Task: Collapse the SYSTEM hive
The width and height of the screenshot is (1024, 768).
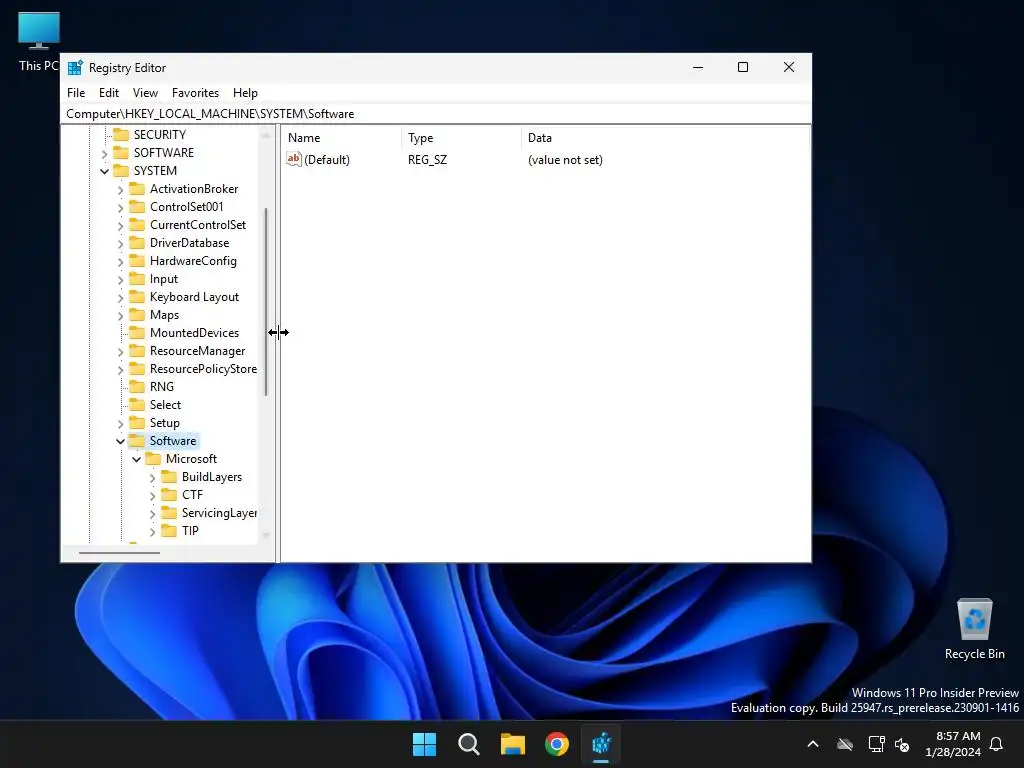Action: (104, 171)
